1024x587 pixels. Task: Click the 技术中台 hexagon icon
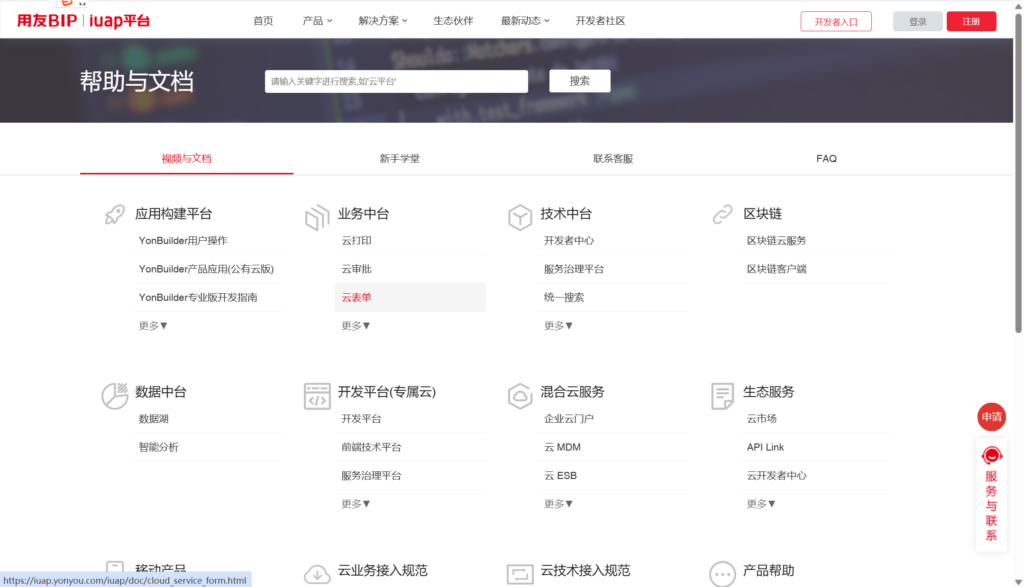pyautogui.click(x=519, y=216)
